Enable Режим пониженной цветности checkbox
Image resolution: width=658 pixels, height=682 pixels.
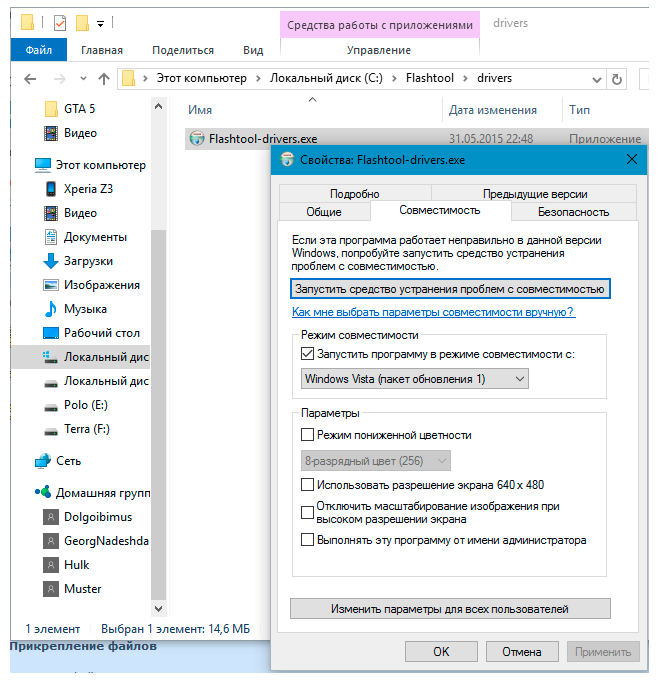click(307, 435)
